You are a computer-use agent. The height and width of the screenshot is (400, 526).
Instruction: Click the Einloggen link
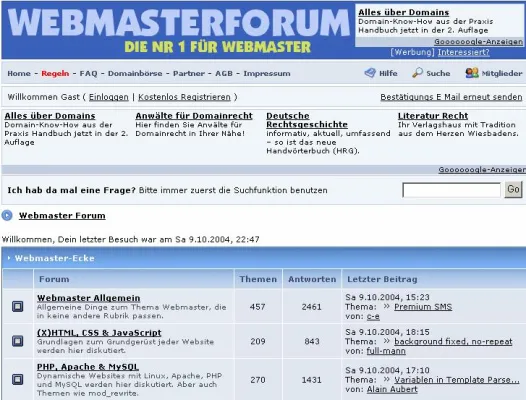(108, 97)
